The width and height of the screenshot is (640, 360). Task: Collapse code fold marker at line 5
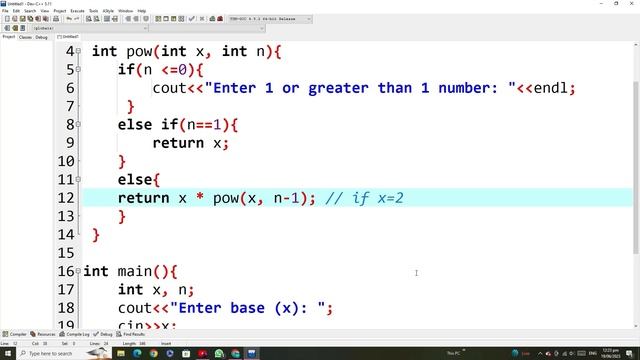[78, 70]
